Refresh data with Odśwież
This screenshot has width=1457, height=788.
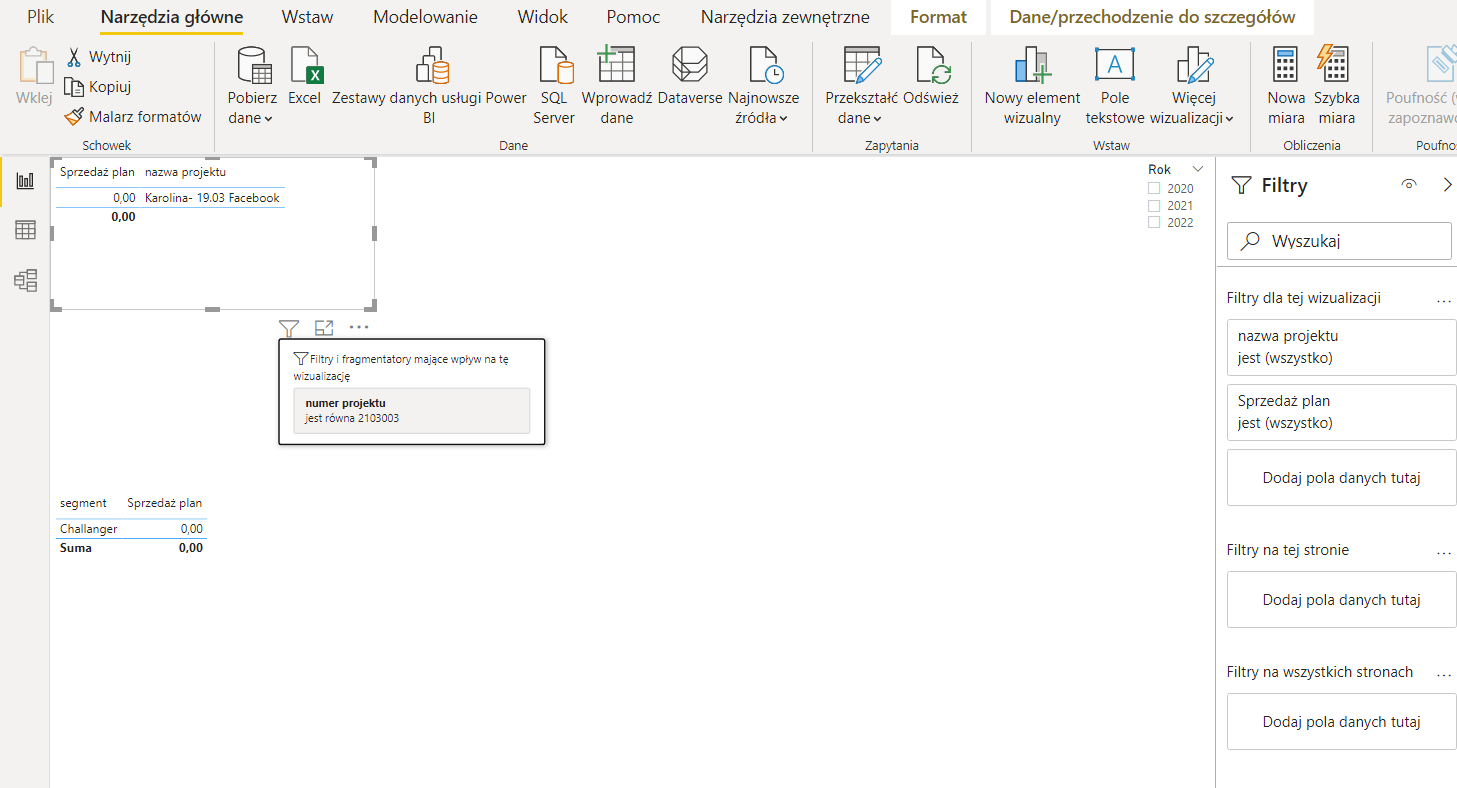(931, 76)
